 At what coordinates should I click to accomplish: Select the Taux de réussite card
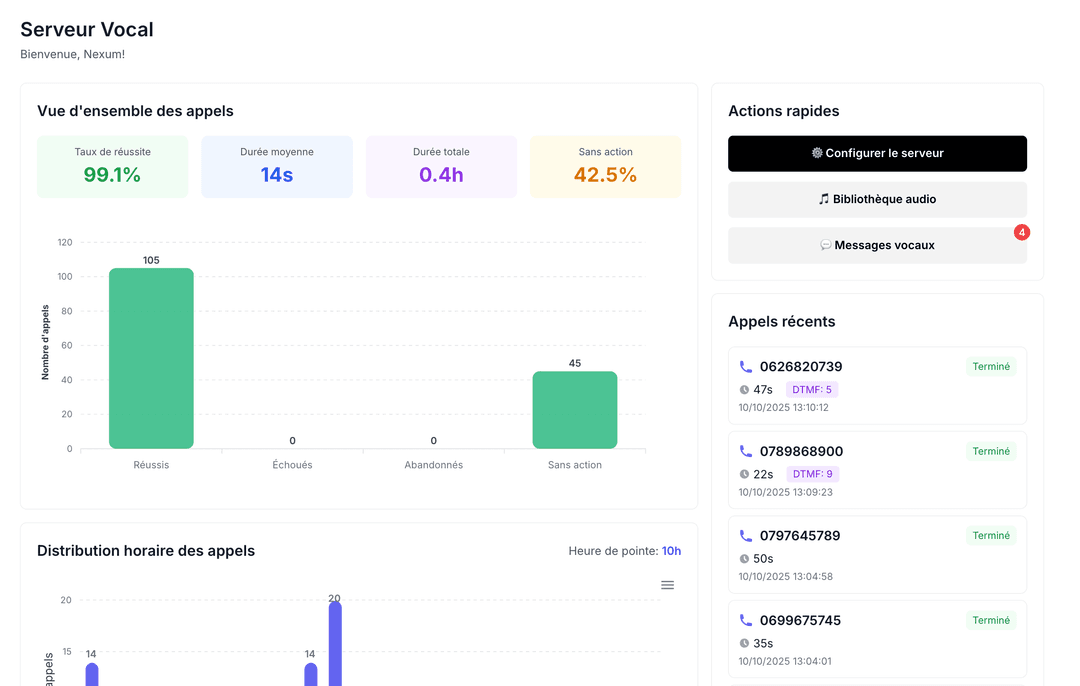(x=112, y=167)
